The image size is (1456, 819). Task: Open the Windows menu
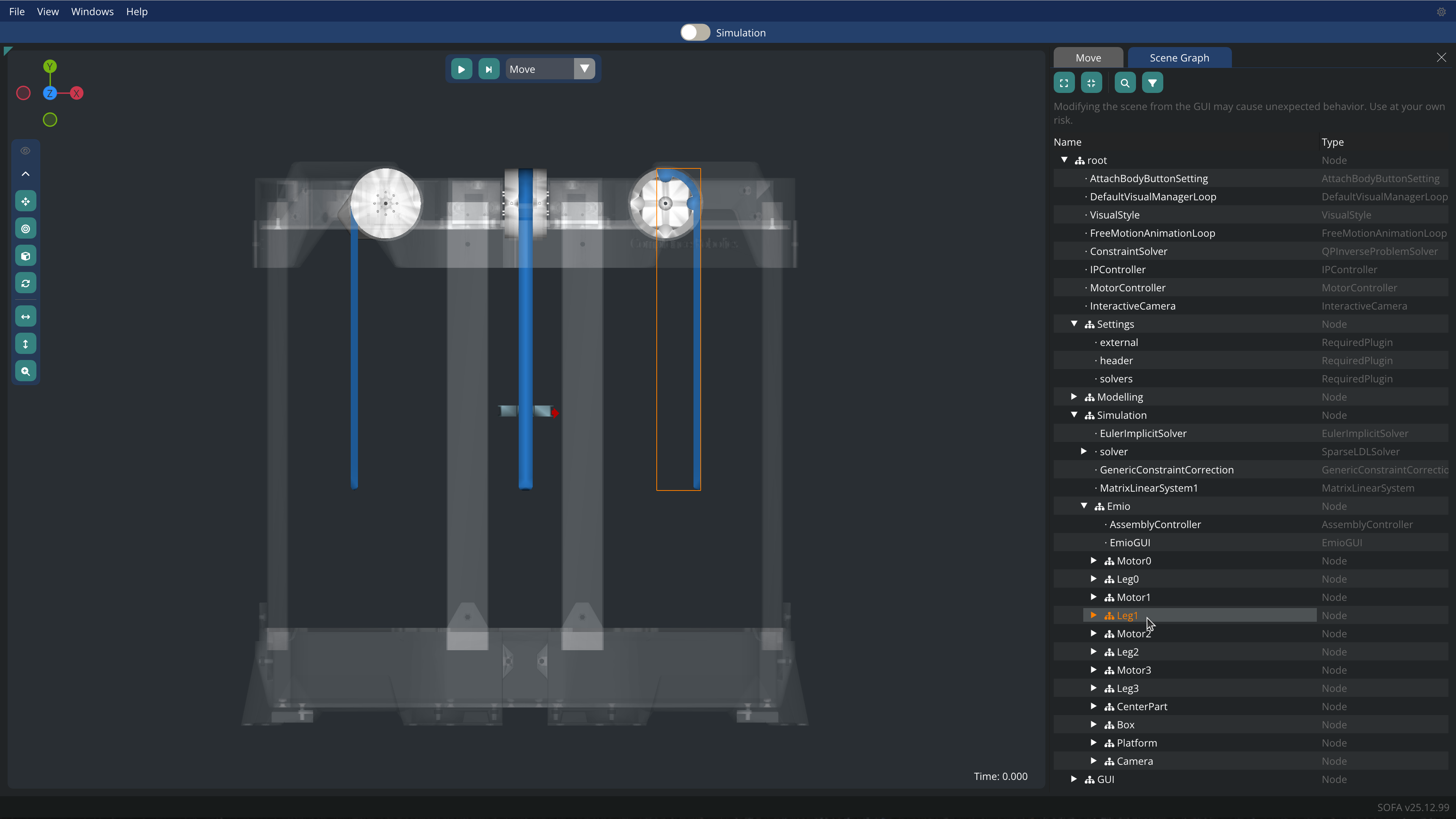pos(92,11)
